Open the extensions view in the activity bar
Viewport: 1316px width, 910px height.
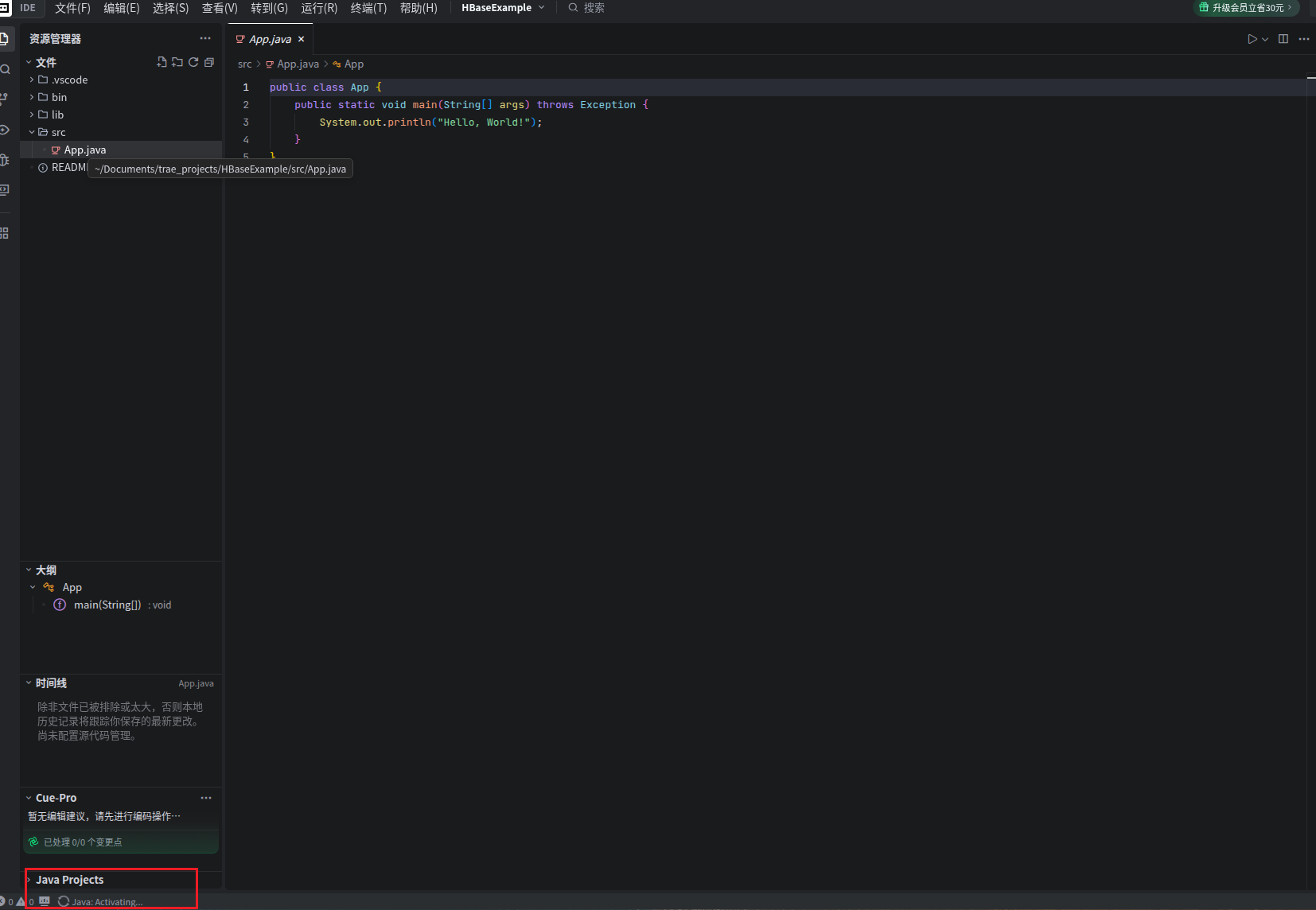pos(5,233)
